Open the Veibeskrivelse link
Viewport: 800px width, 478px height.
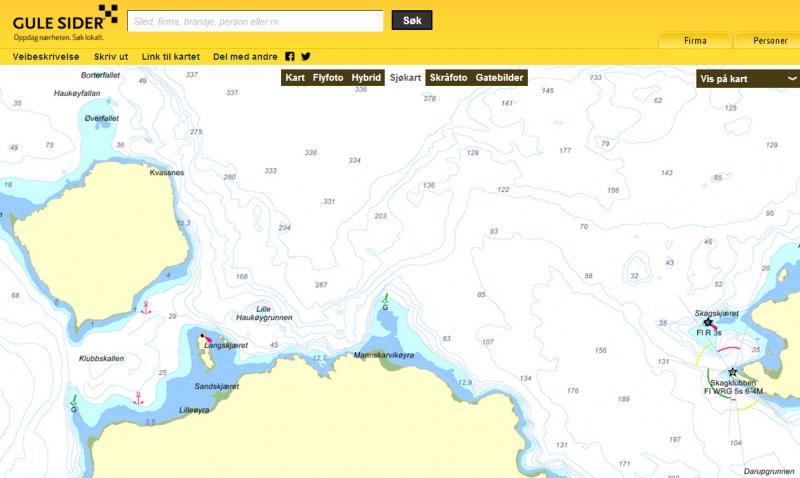[x=46, y=57]
